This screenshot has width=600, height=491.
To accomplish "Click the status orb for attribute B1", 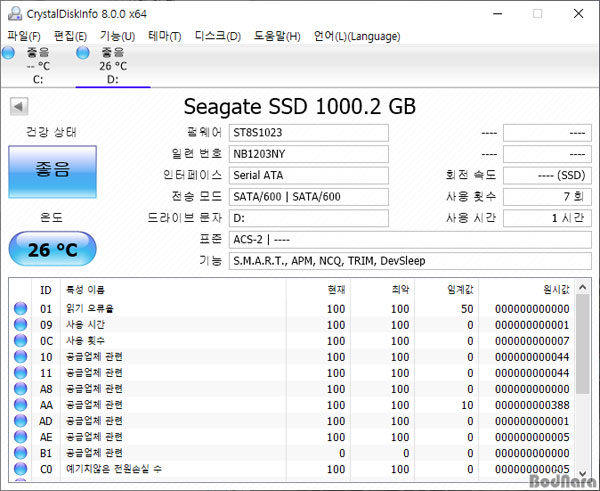I will coord(21,453).
